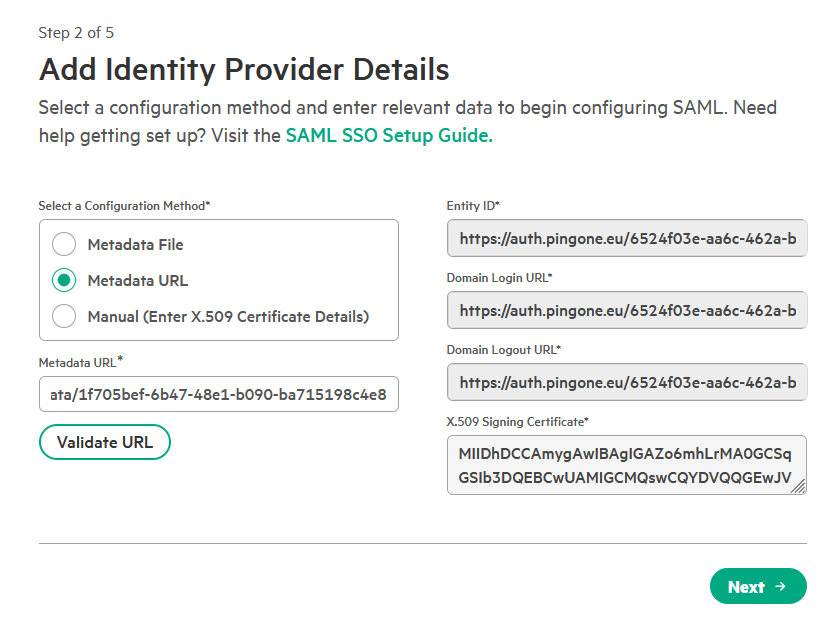Choose Manual X.509 Certificate Details radio

pos(64,317)
